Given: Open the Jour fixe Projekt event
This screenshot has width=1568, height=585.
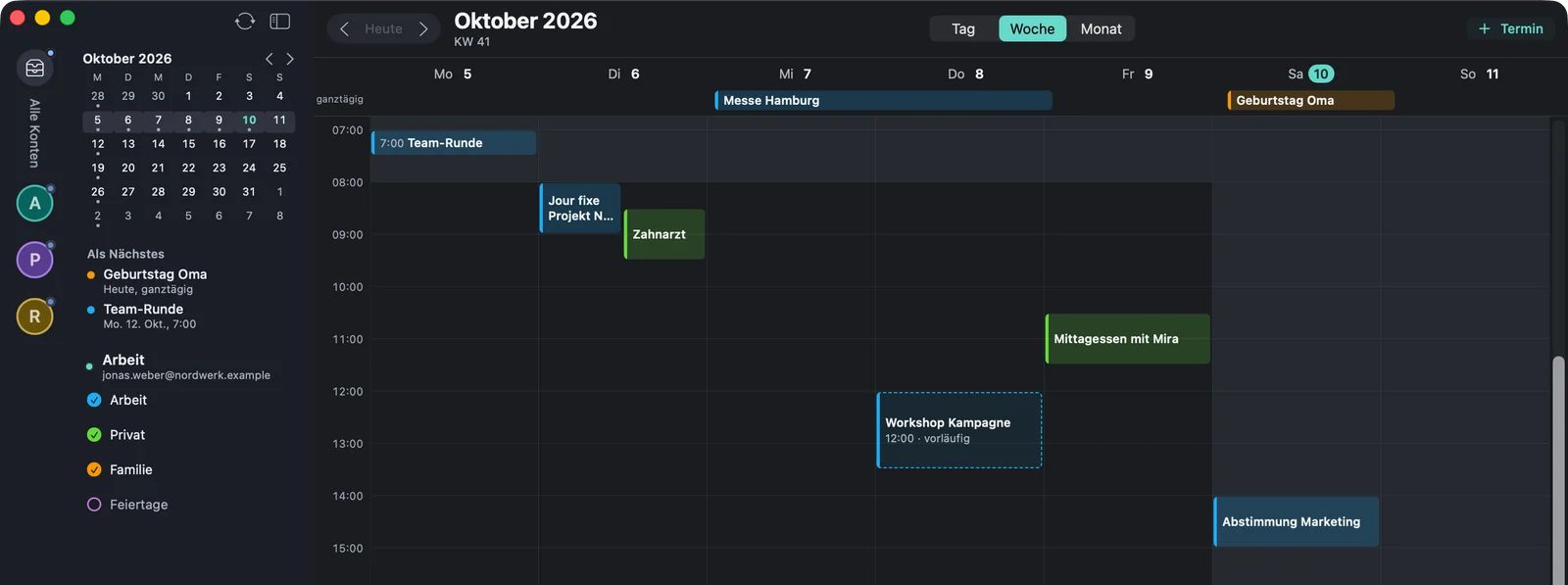Looking at the screenshot, I should (x=580, y=209).
